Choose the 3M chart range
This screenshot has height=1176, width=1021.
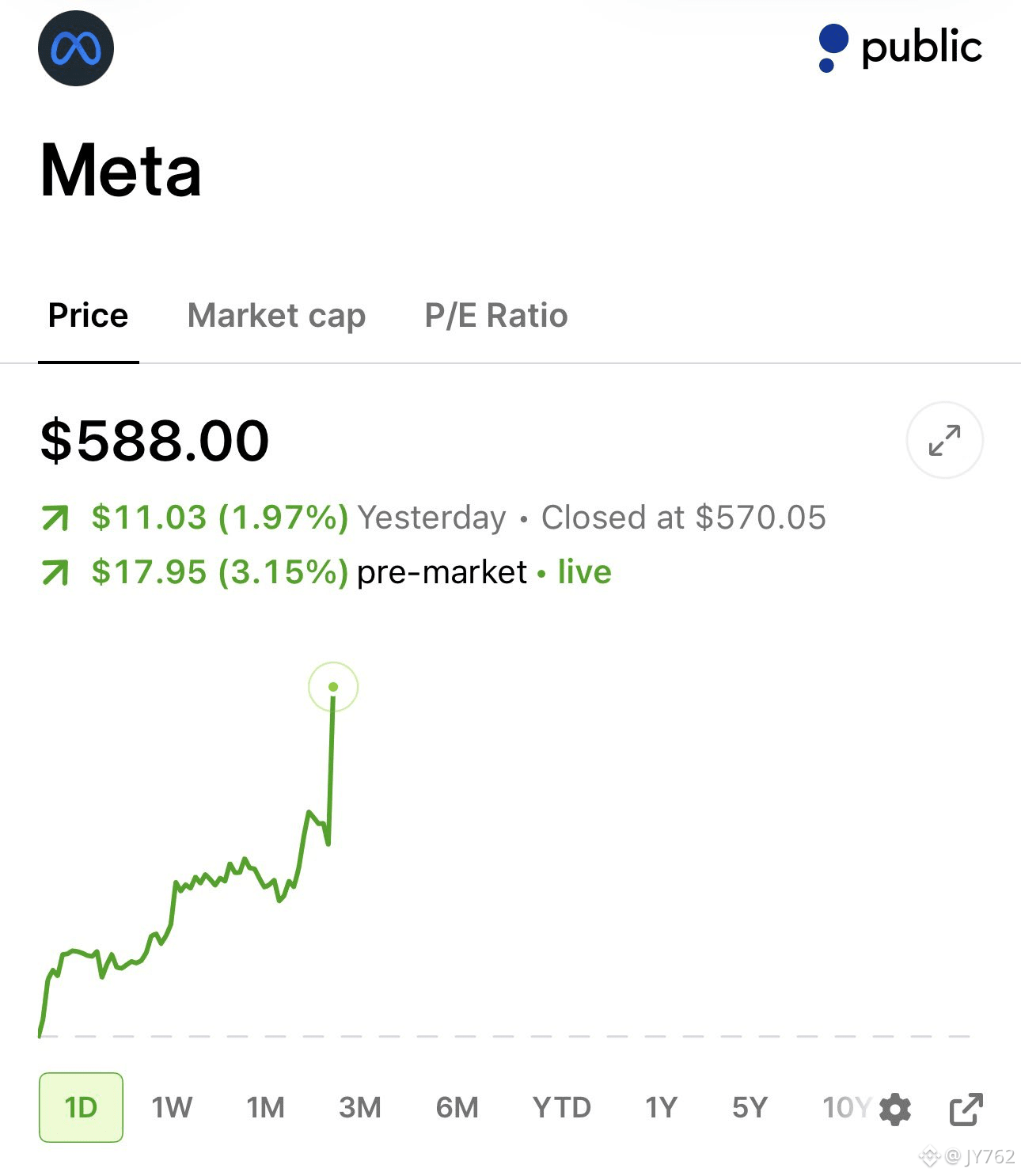click(360, 1107)
